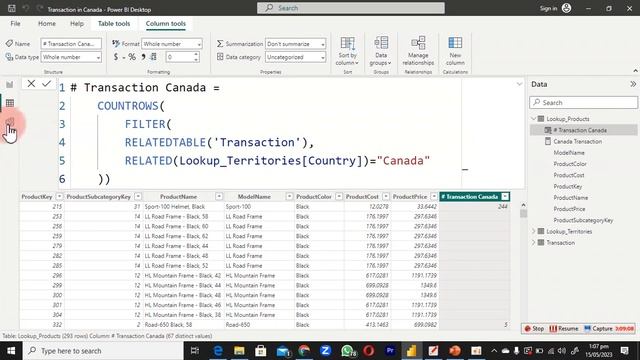The width and height of the screenshot is (640, 360).
Task: Open Manage relationships
Action: click(x=418, y=51)
